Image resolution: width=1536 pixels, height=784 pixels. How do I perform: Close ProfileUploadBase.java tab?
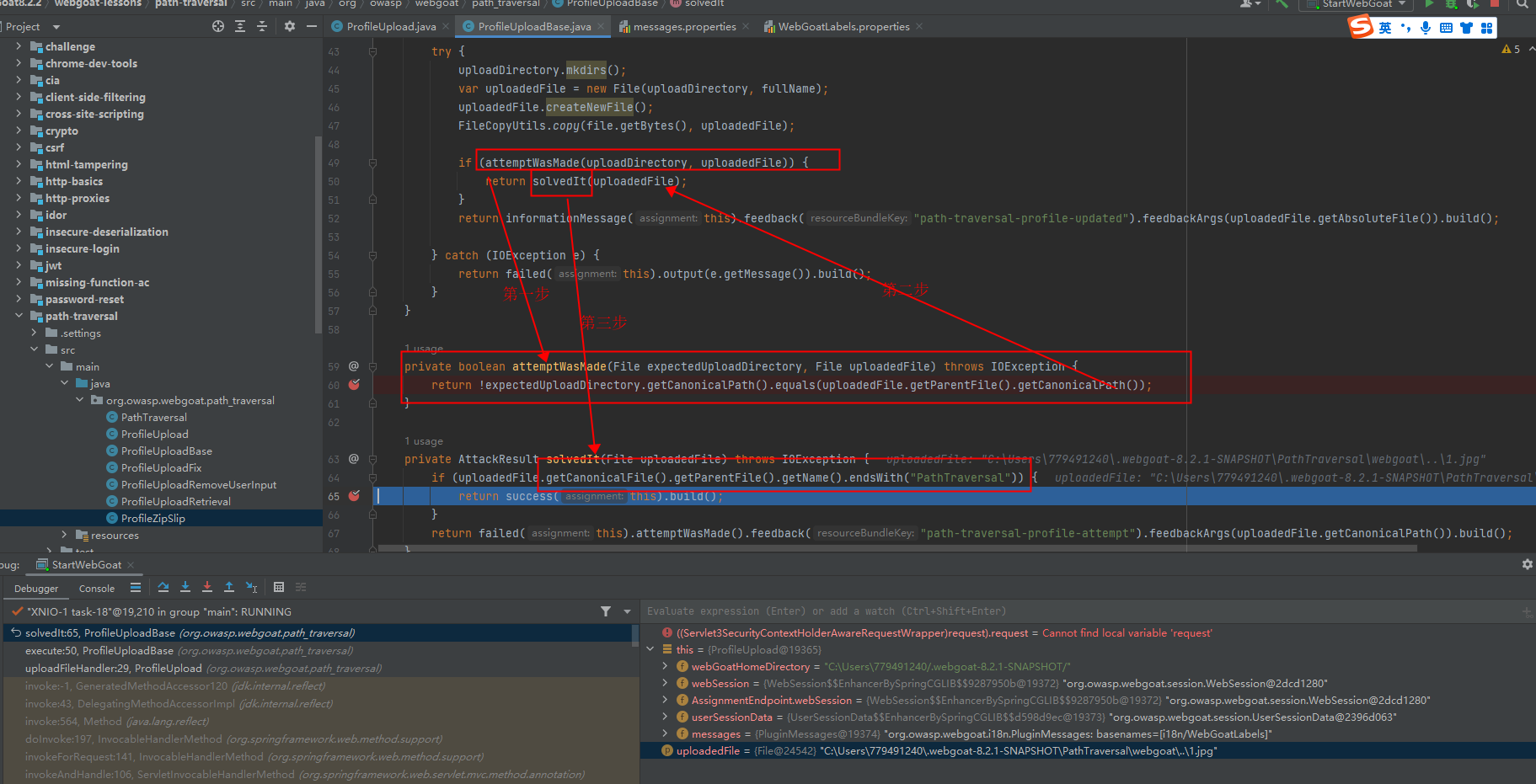pyautogui.click(x=601, y=27)
